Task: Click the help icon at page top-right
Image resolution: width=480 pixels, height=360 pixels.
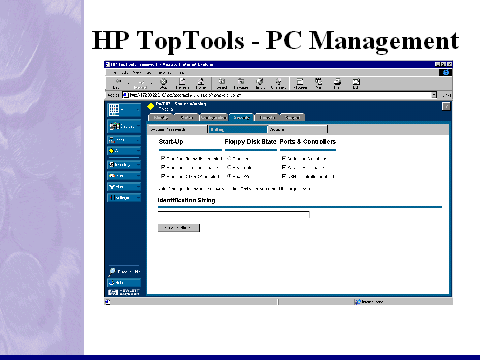Action: (x=446, y=106)
